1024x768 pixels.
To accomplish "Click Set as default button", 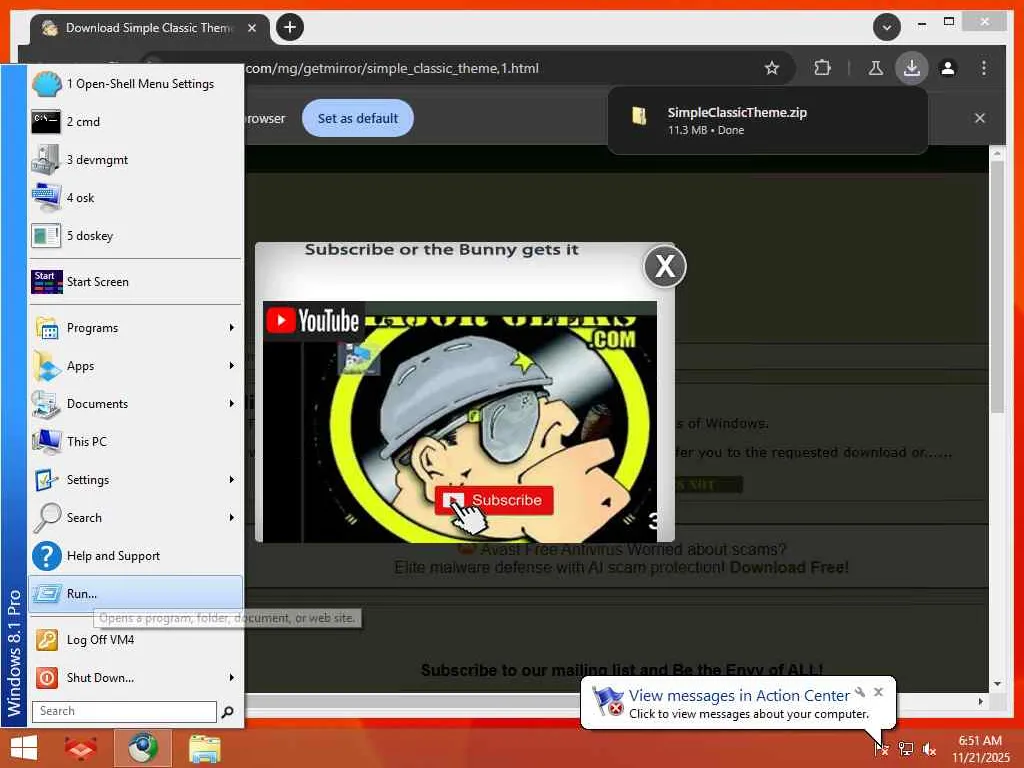I will (358, 118).
